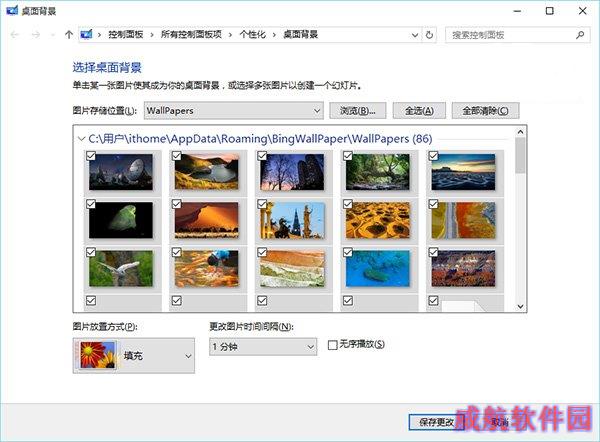This screenshot has height=442, width=600.
Task: Select the striped orange terrain thumbnail
Action: pyautogui.click(x=292, y=268)
